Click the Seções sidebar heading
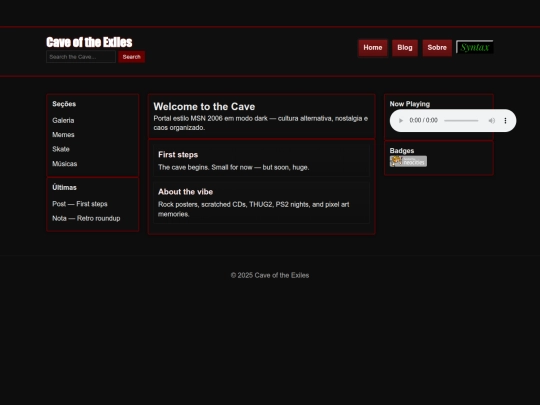 click(x=64, y=104)
